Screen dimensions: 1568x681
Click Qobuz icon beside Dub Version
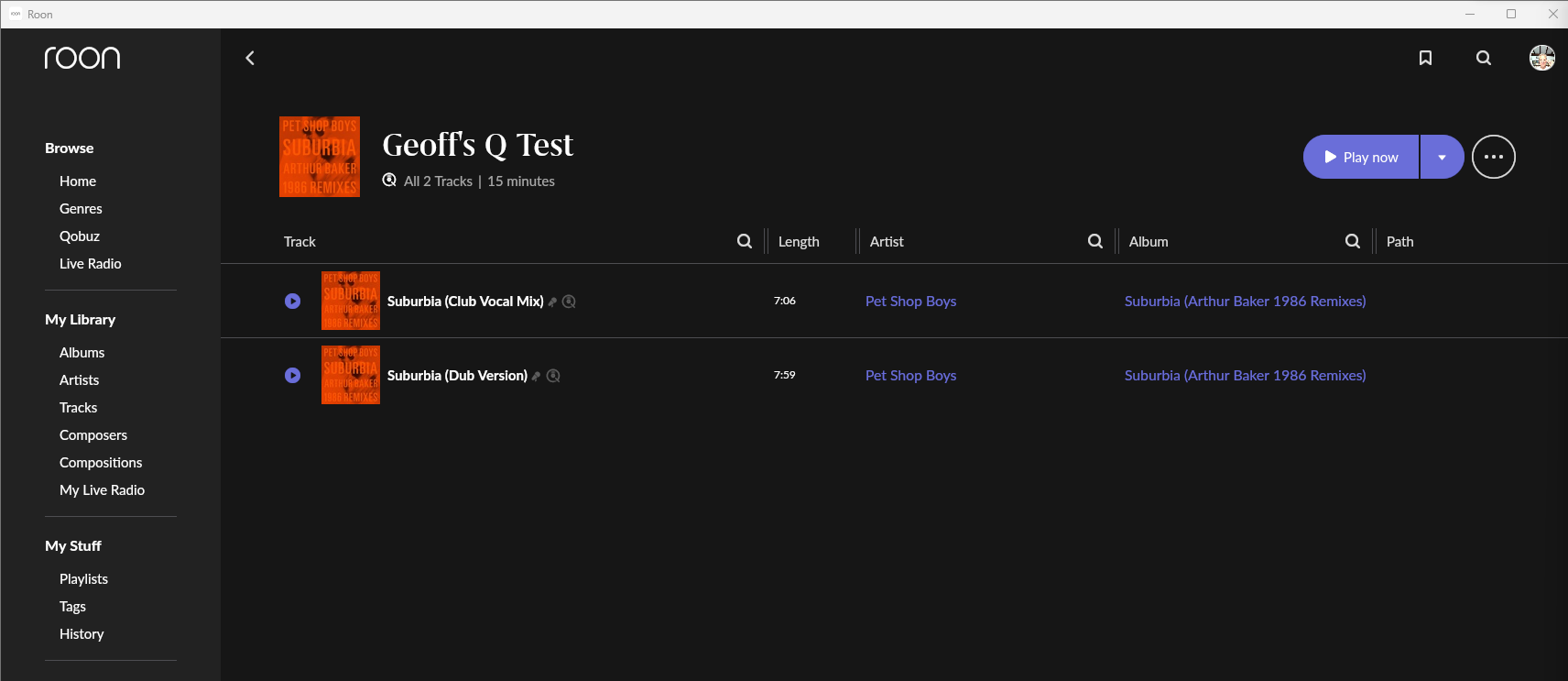[x=553, y=376]
